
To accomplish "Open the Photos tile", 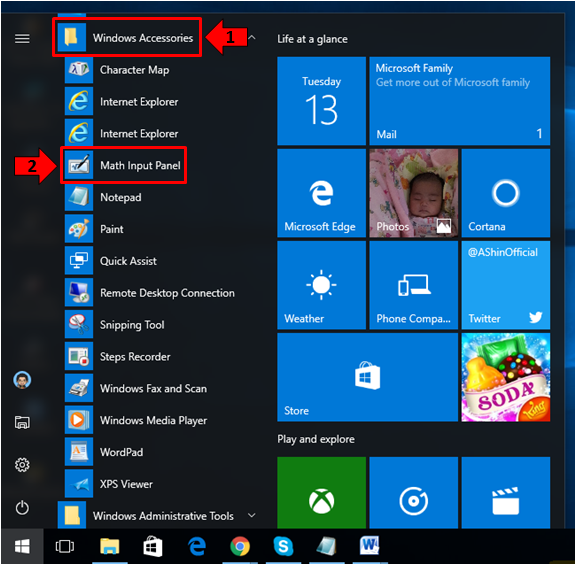I will point(414,193).
